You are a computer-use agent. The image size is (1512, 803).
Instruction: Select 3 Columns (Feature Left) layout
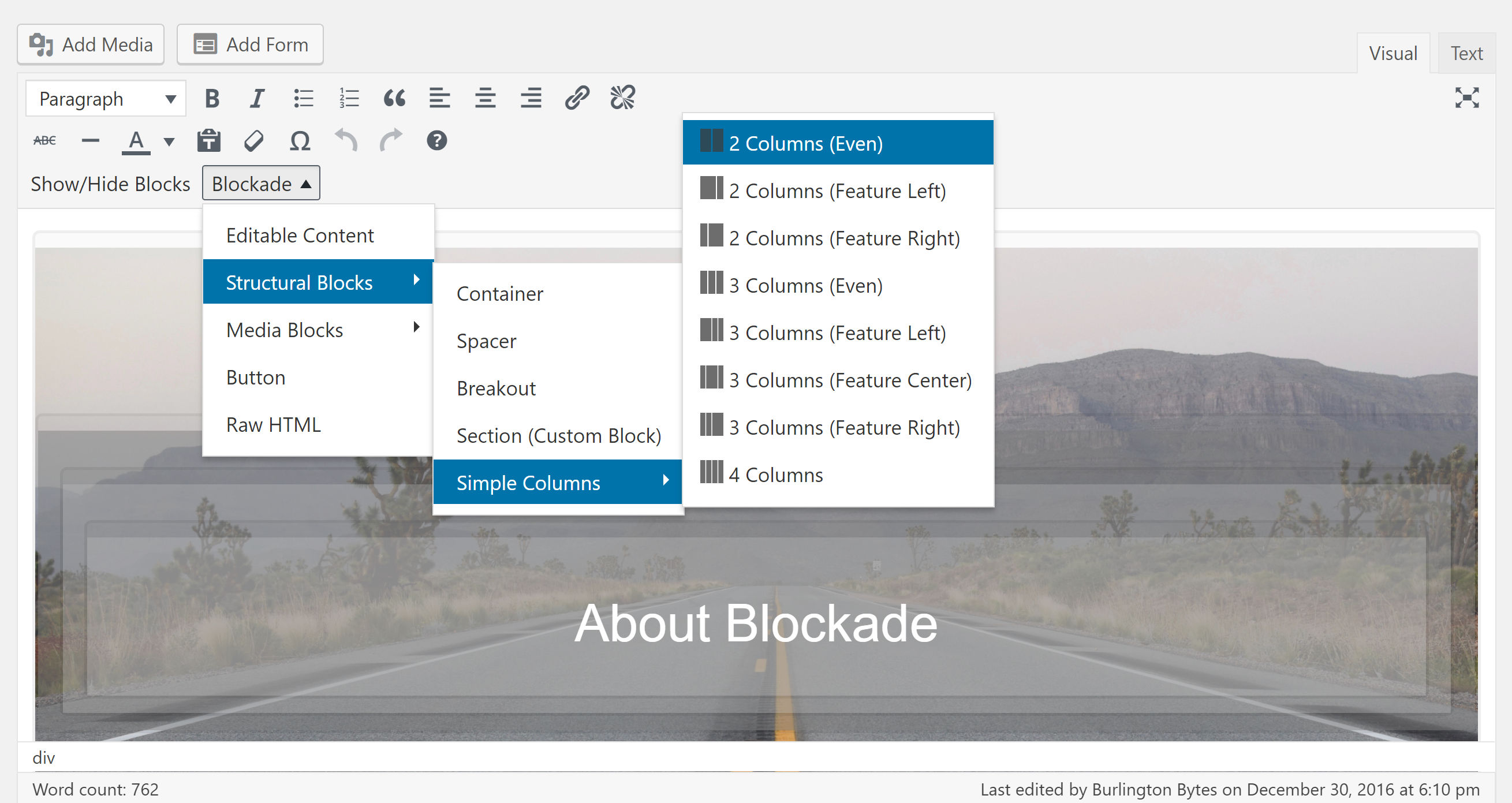pos(838,333)
